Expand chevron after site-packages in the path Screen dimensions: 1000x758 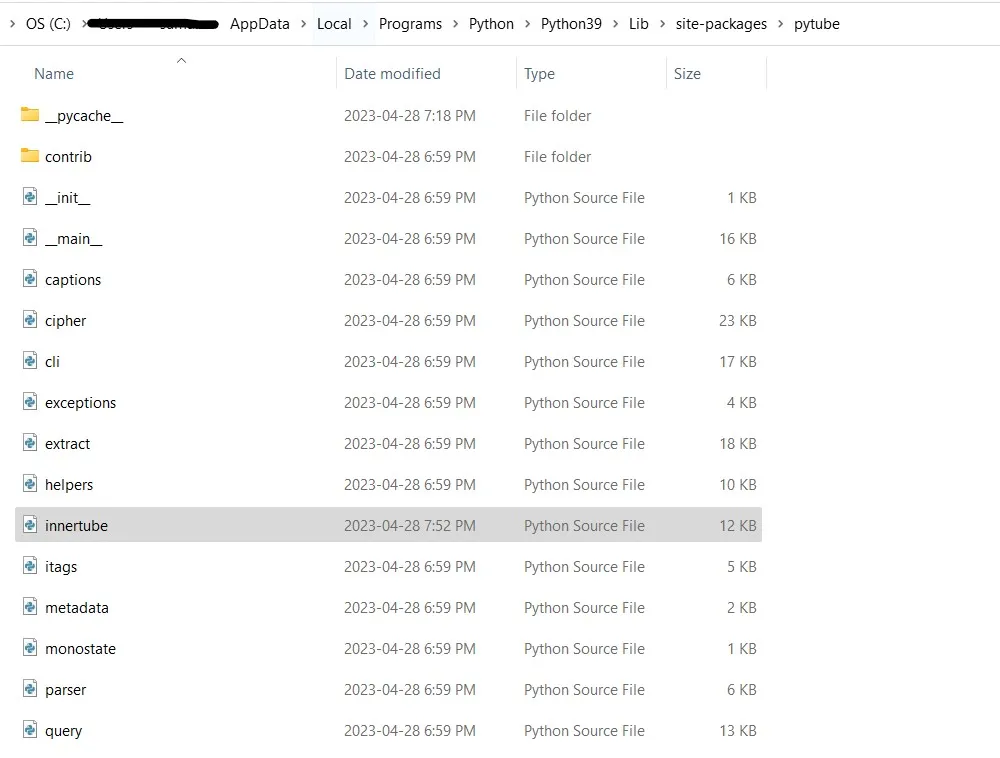(x=781, y=24)
